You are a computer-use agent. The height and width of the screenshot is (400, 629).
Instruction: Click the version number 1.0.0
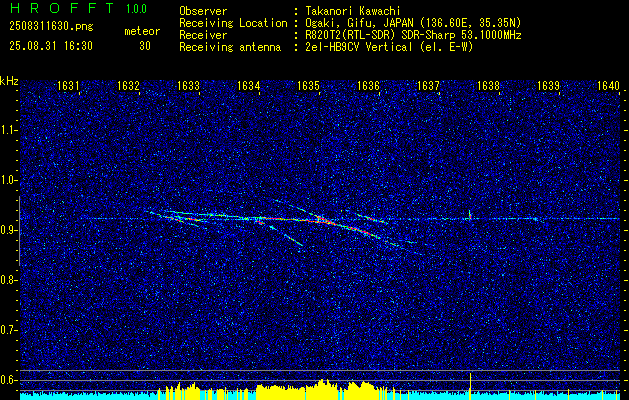coord(136,9)
